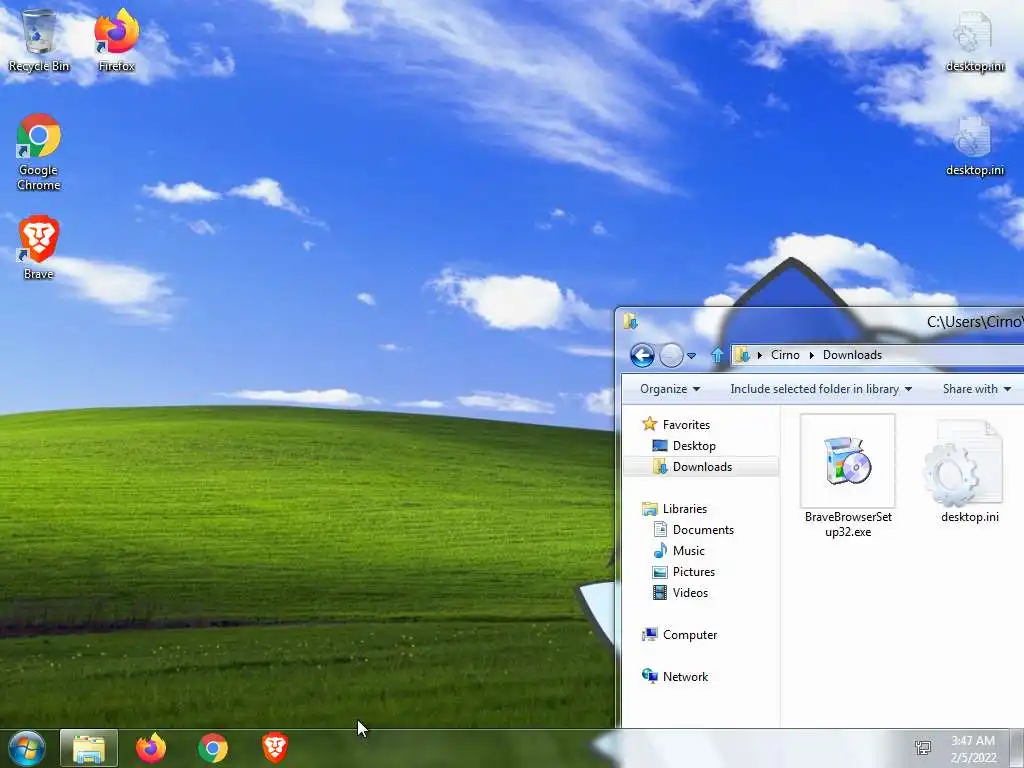Open Include selected folder in library menu
The image size is (1024, 768).
tap(821, 389)
